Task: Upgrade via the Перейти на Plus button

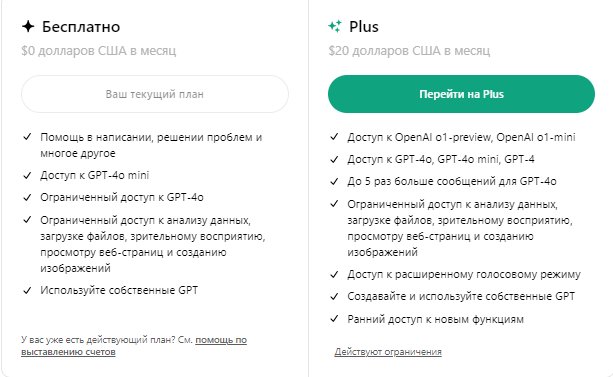Action: pos(461,94)
